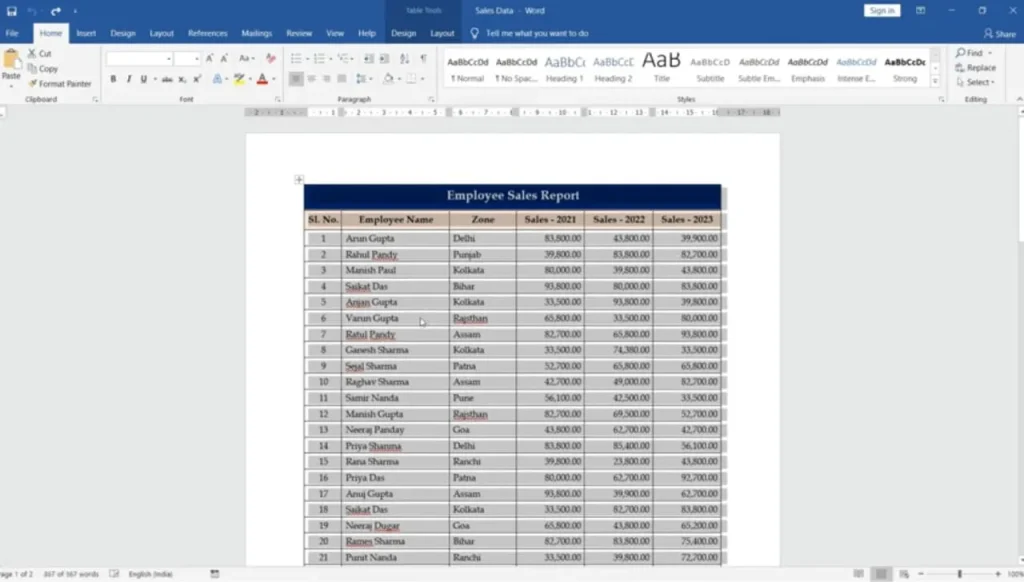Toggle Show/Hide paragraph marks
Screen dimensions: 1024x582
424,59
